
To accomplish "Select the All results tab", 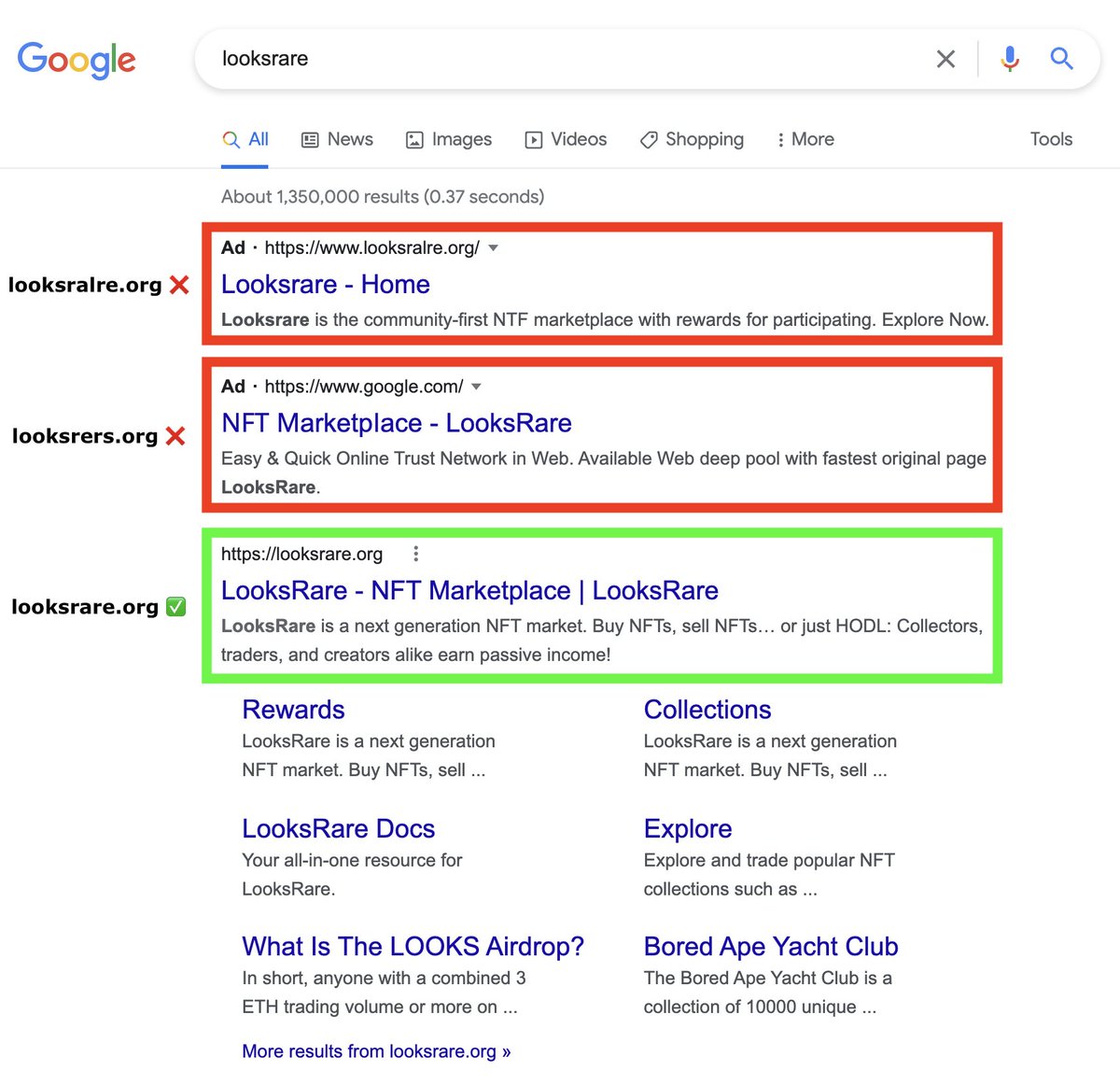I will tap(245, 140).
